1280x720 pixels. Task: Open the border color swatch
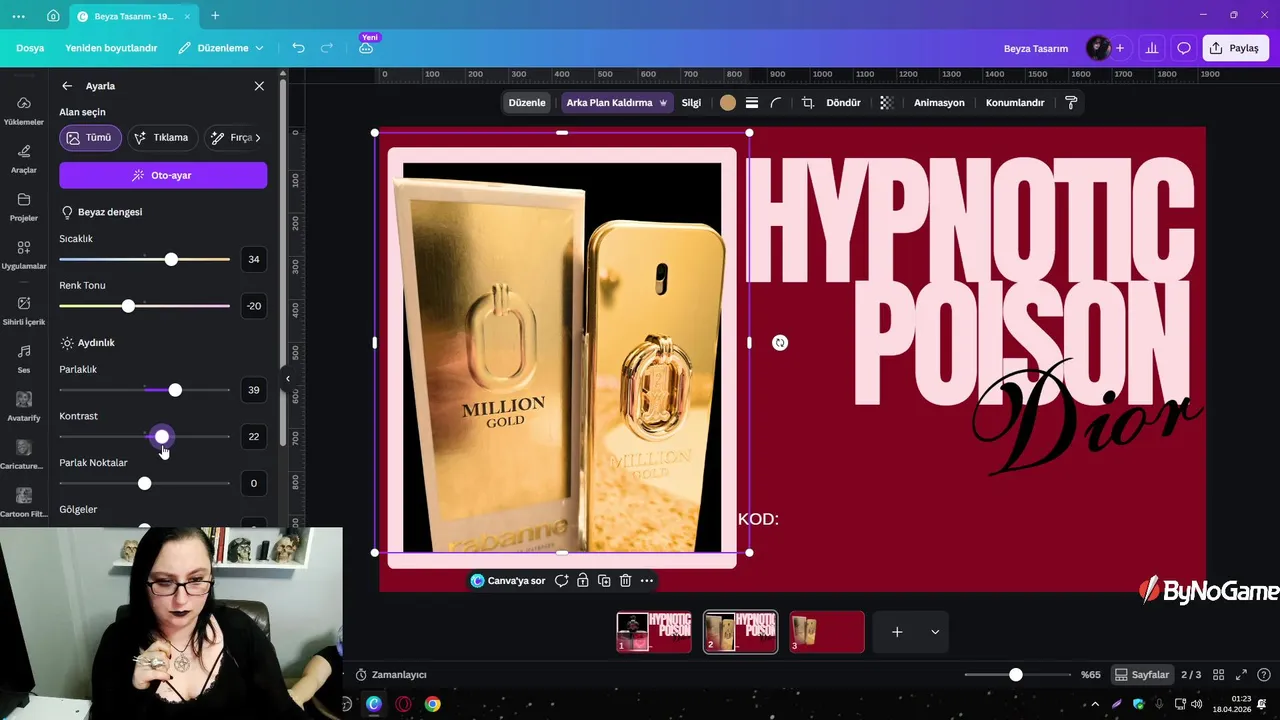[x=728, y=103]
